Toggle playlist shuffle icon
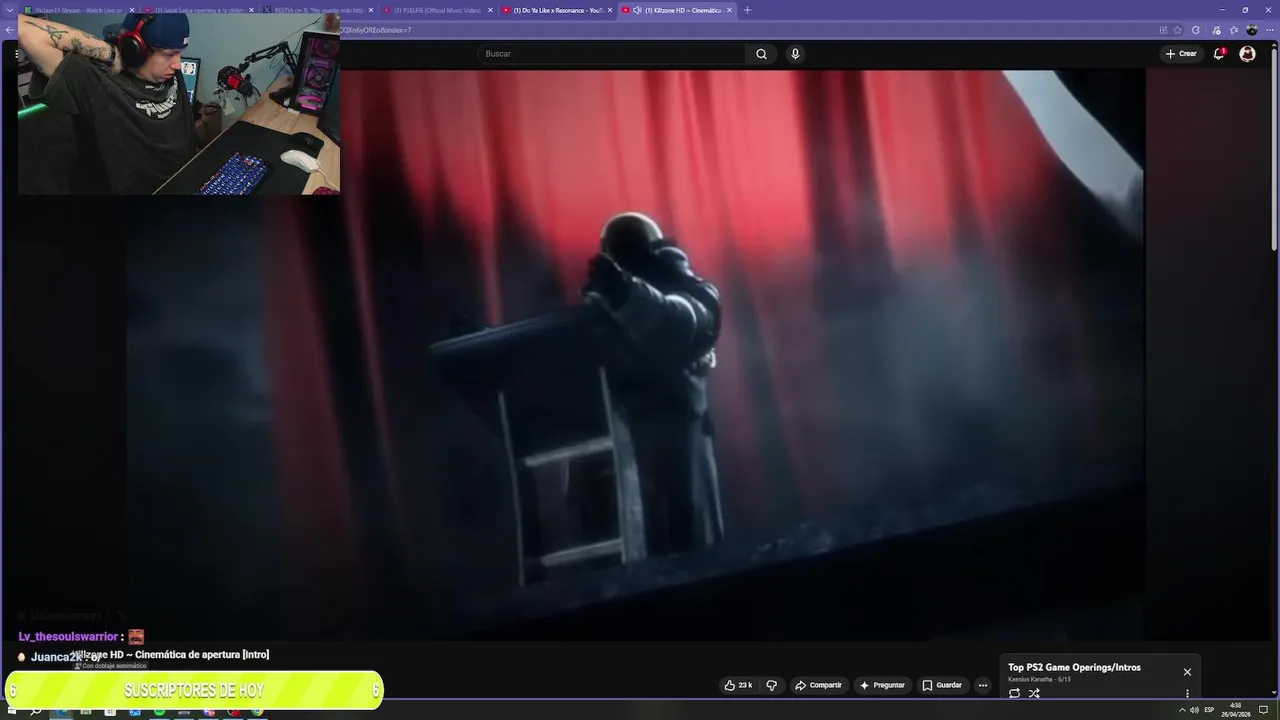This screenshot has width=1280, height=720. (1034, 693)
